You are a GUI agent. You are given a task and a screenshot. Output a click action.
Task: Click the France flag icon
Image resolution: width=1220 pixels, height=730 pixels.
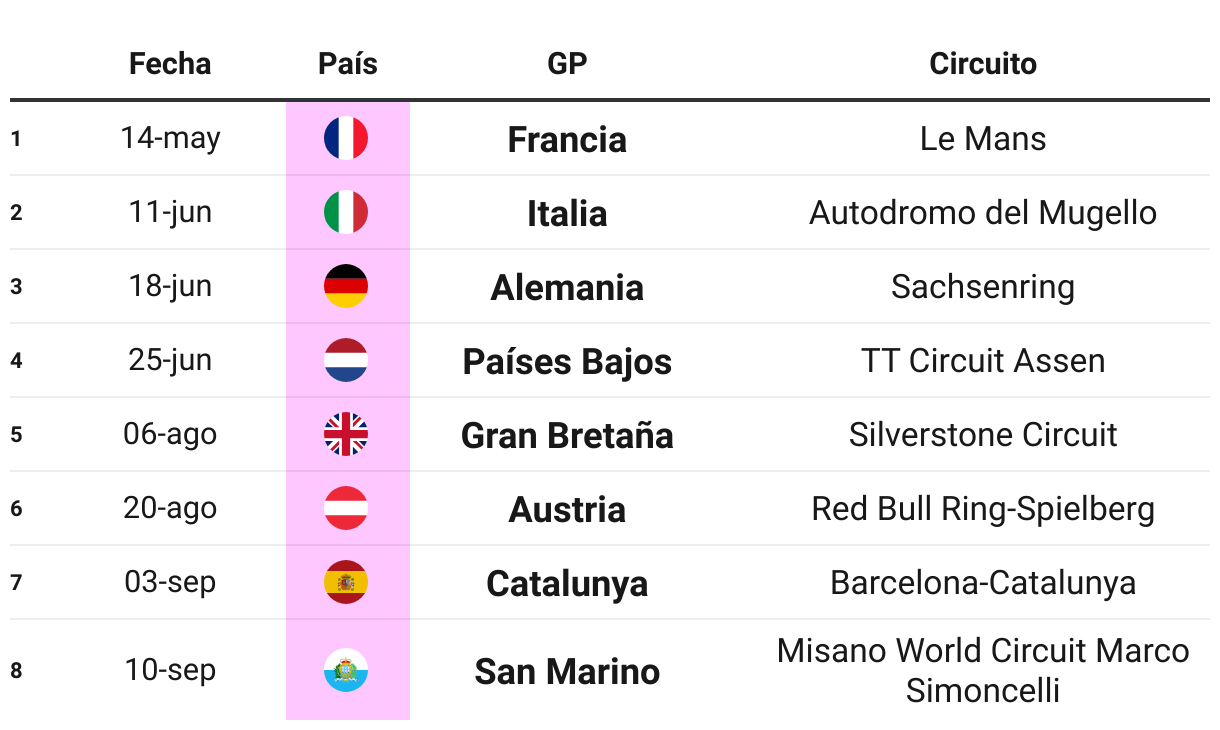(x=346, y=139)
